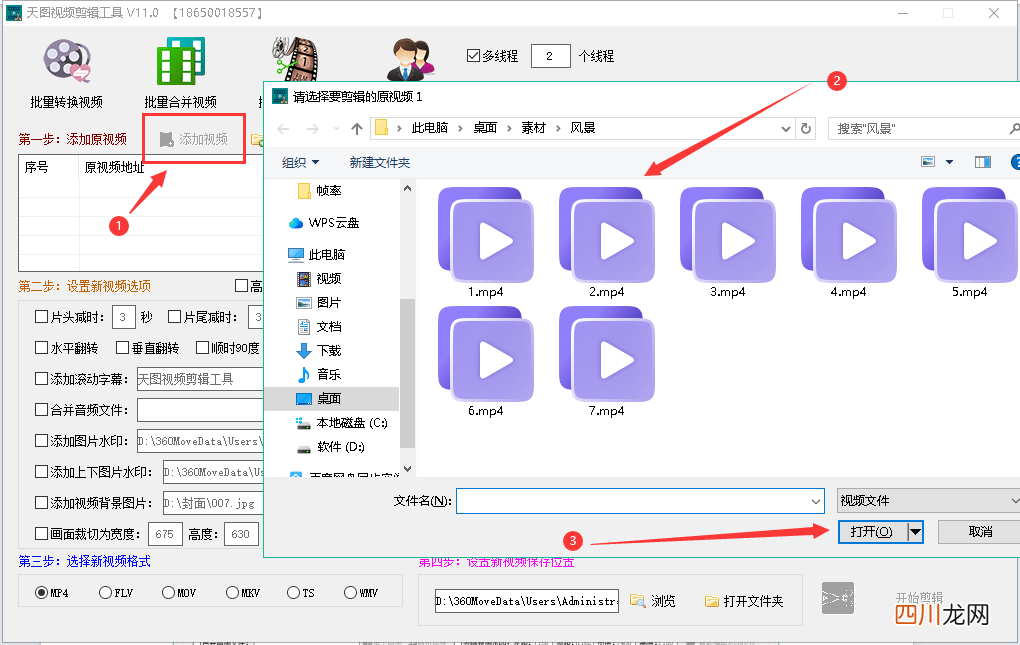The height and width of the screenshot is (645, 1020).
Task: Expand the view mode dropdown arrow
Action: pos(949,162)
